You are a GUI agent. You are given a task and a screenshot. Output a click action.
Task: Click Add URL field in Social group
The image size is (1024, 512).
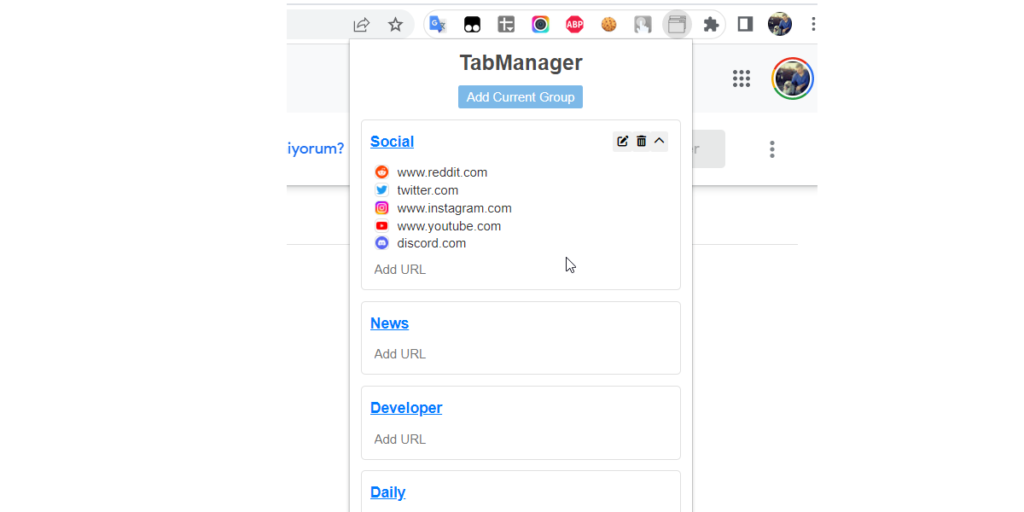pyautogui.click(x=400, y=269)
